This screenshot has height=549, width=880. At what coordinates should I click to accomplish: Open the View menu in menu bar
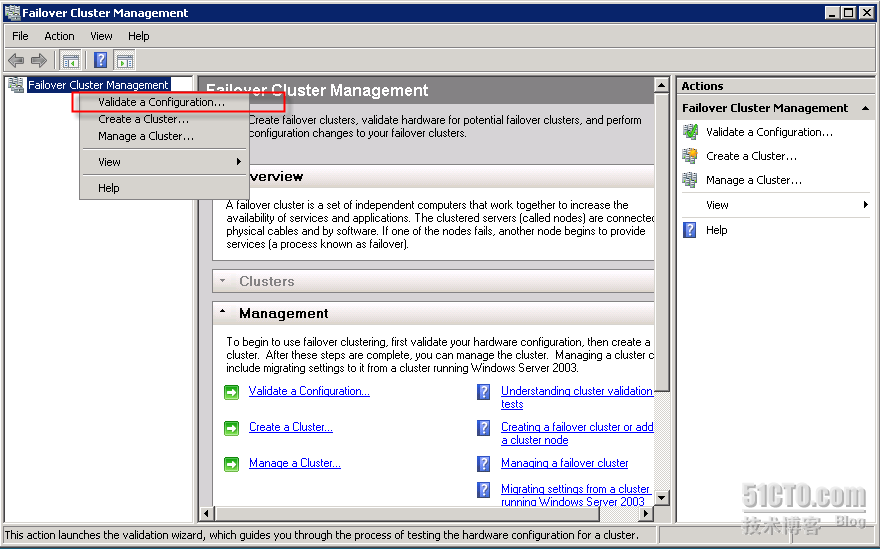click(101, 36)
